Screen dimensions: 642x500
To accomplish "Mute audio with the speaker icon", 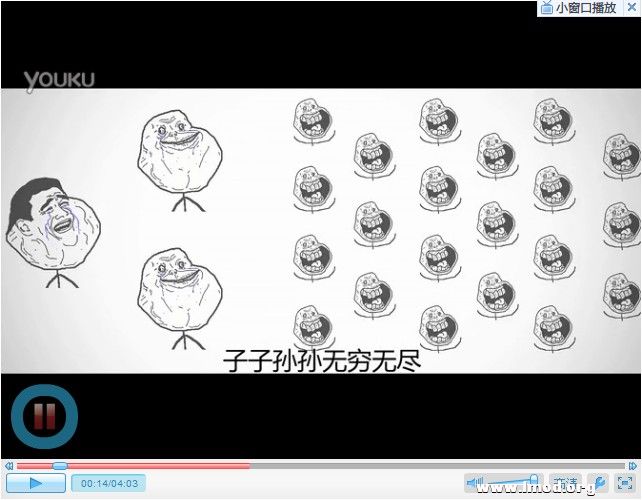I will coord(475,483).
